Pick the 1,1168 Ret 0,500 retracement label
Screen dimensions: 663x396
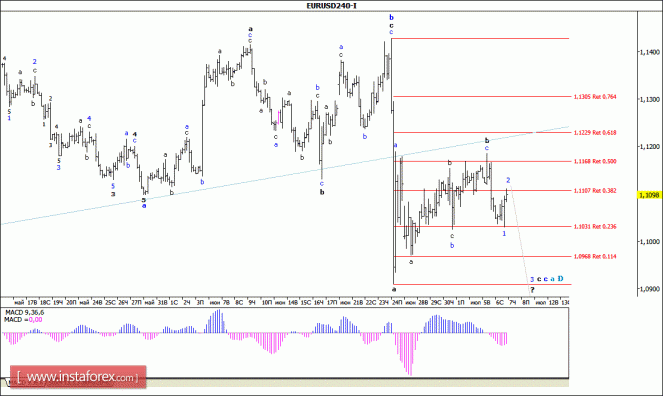[595, 161]
